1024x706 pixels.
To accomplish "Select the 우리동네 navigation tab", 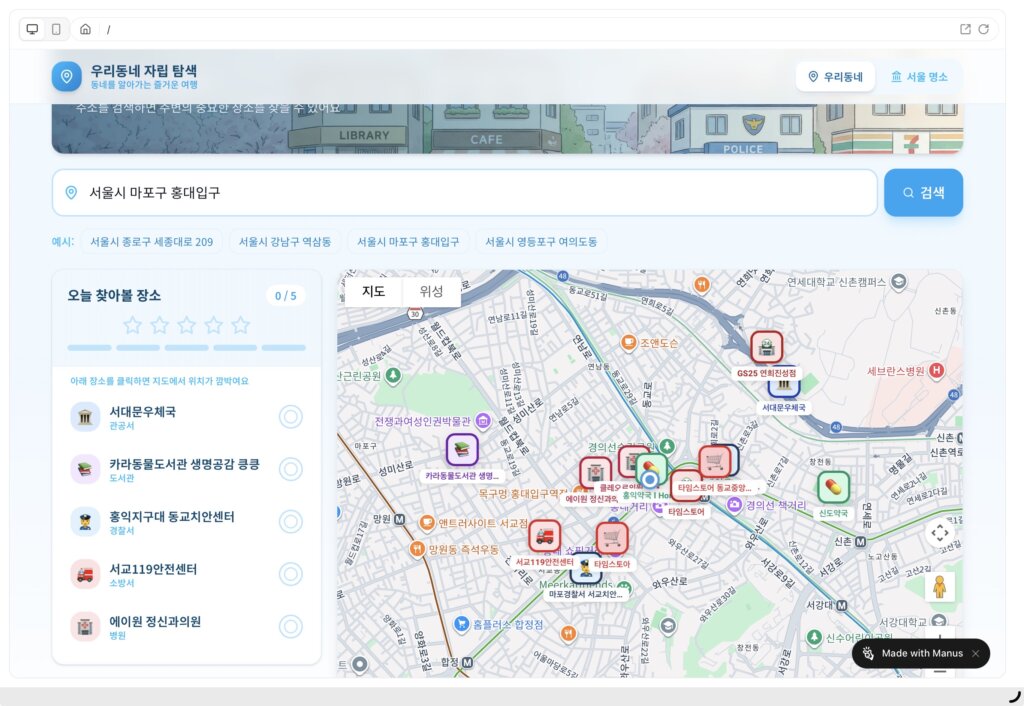I will tap(835, 77).
